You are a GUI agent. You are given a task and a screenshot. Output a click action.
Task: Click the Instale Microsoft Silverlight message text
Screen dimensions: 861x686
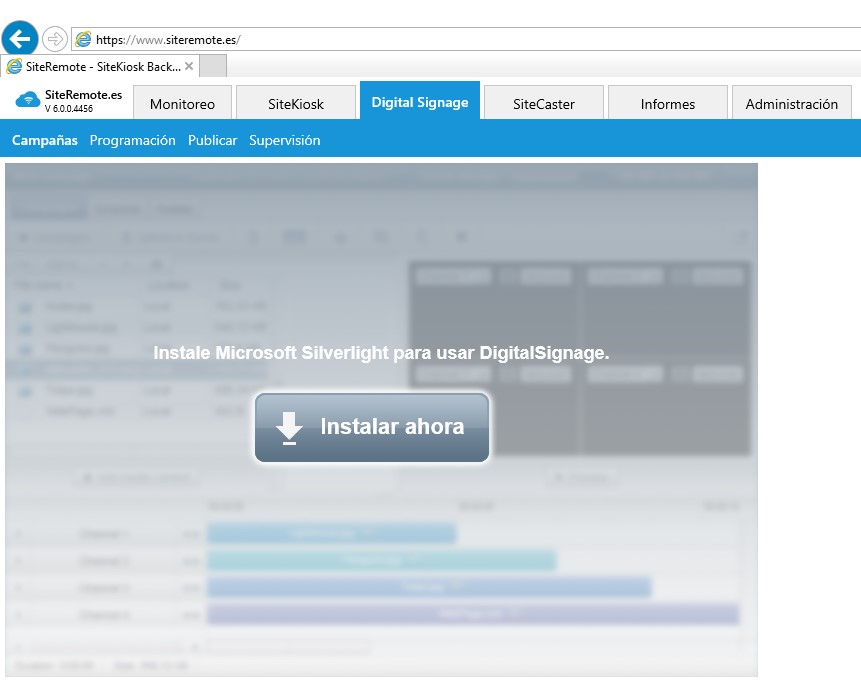click(x=381, y=353)
